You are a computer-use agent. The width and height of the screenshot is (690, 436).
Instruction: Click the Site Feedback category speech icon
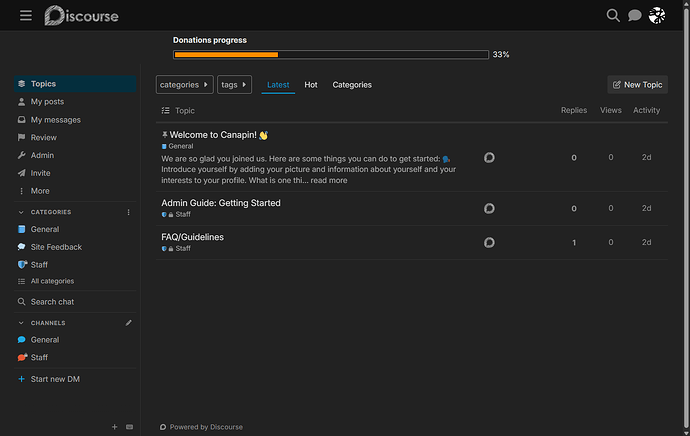pos(22,247)
